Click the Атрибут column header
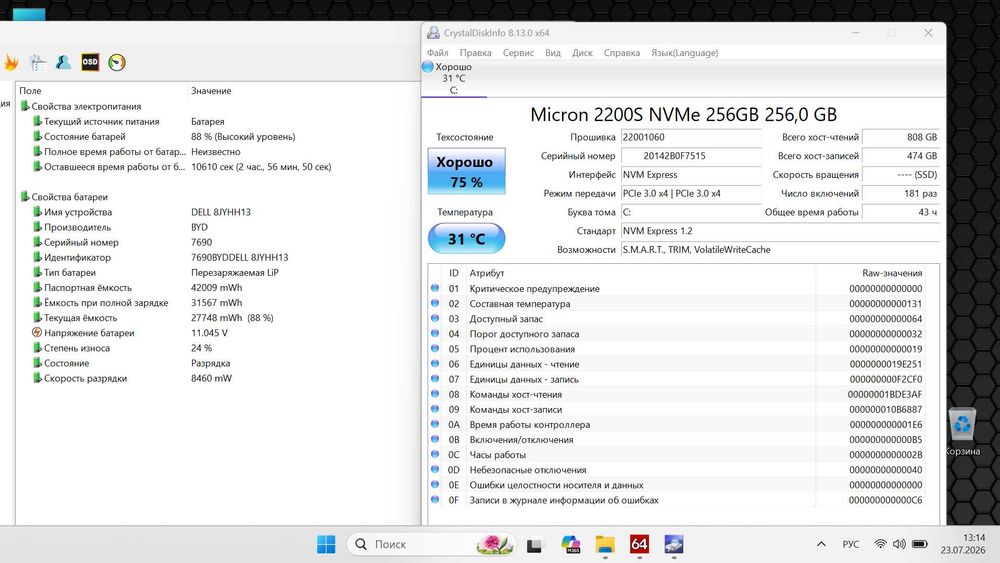1000x563 pixels. (x=487, y=272)
